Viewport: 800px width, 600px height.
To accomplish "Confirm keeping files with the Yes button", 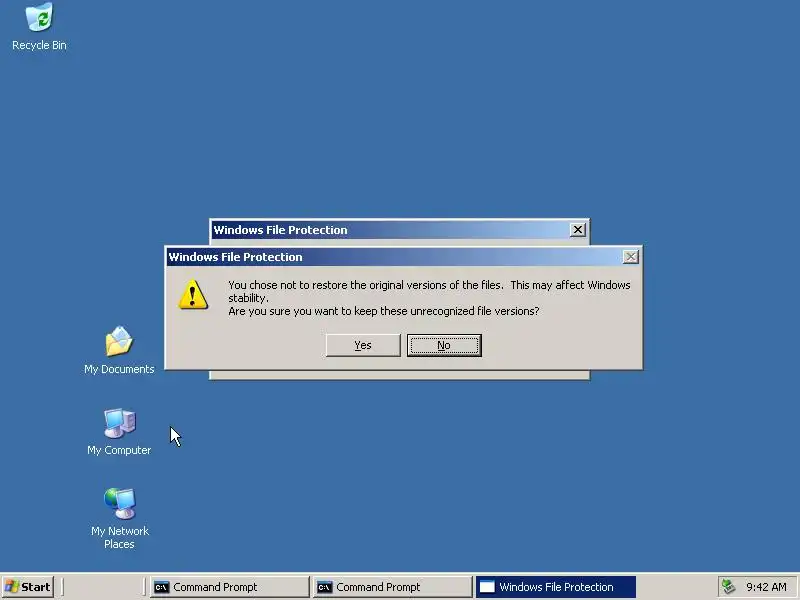I will tap(363, 345).
